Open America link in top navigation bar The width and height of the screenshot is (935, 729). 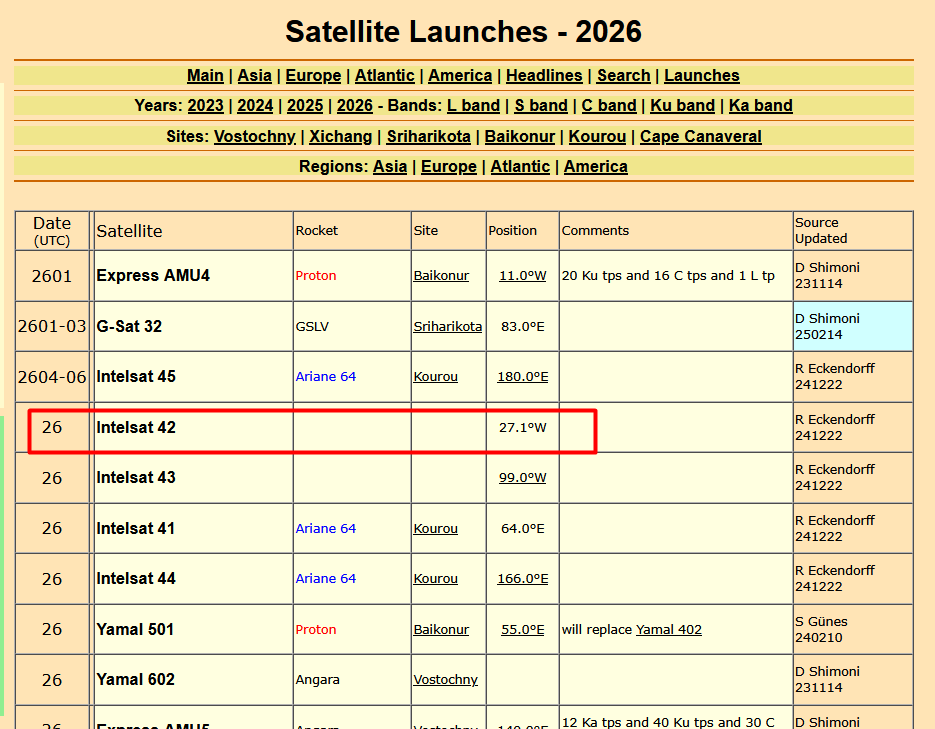click(x=460, y=76)
